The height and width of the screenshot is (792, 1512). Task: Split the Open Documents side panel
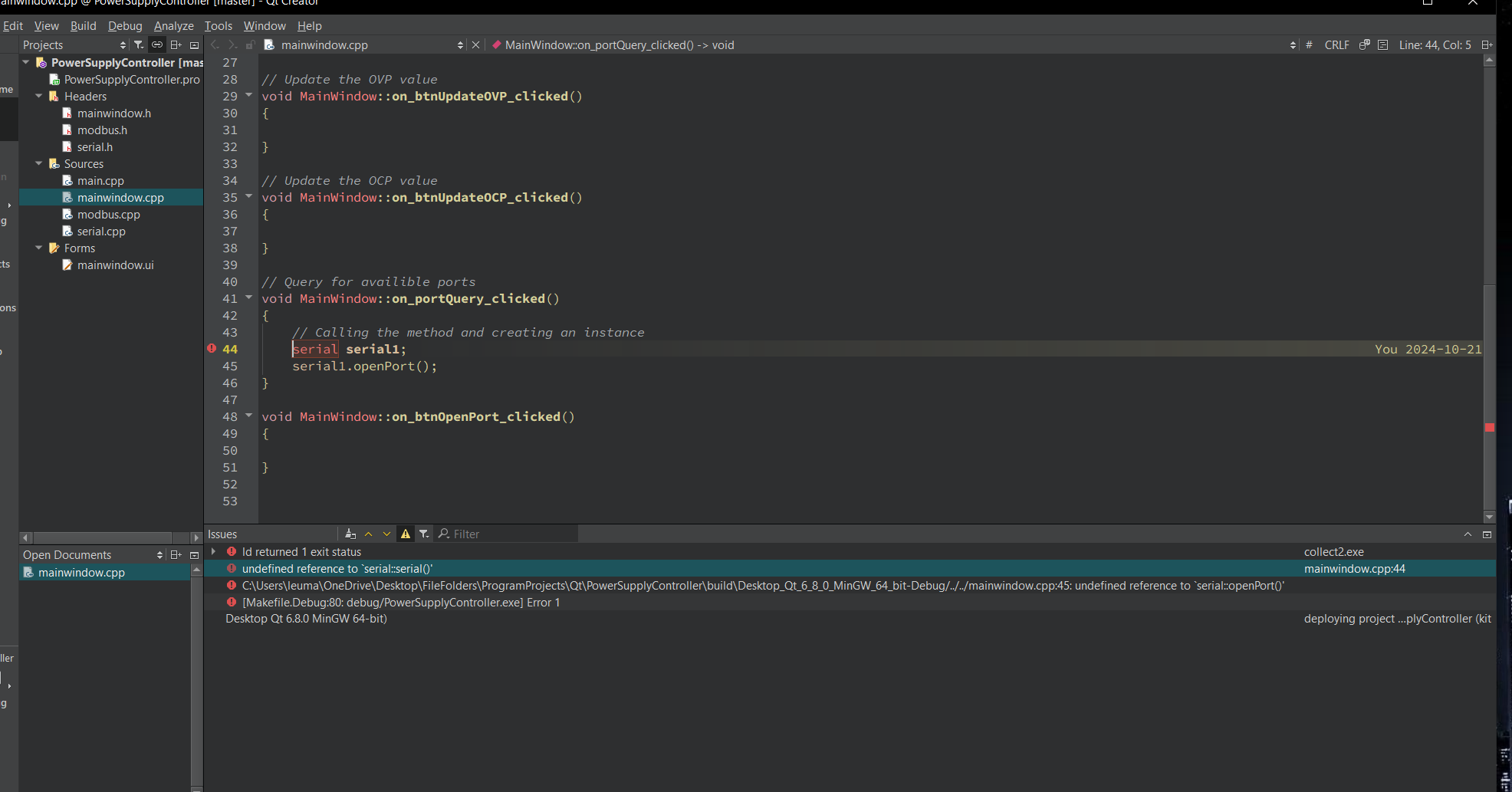(x=176, y=555)
